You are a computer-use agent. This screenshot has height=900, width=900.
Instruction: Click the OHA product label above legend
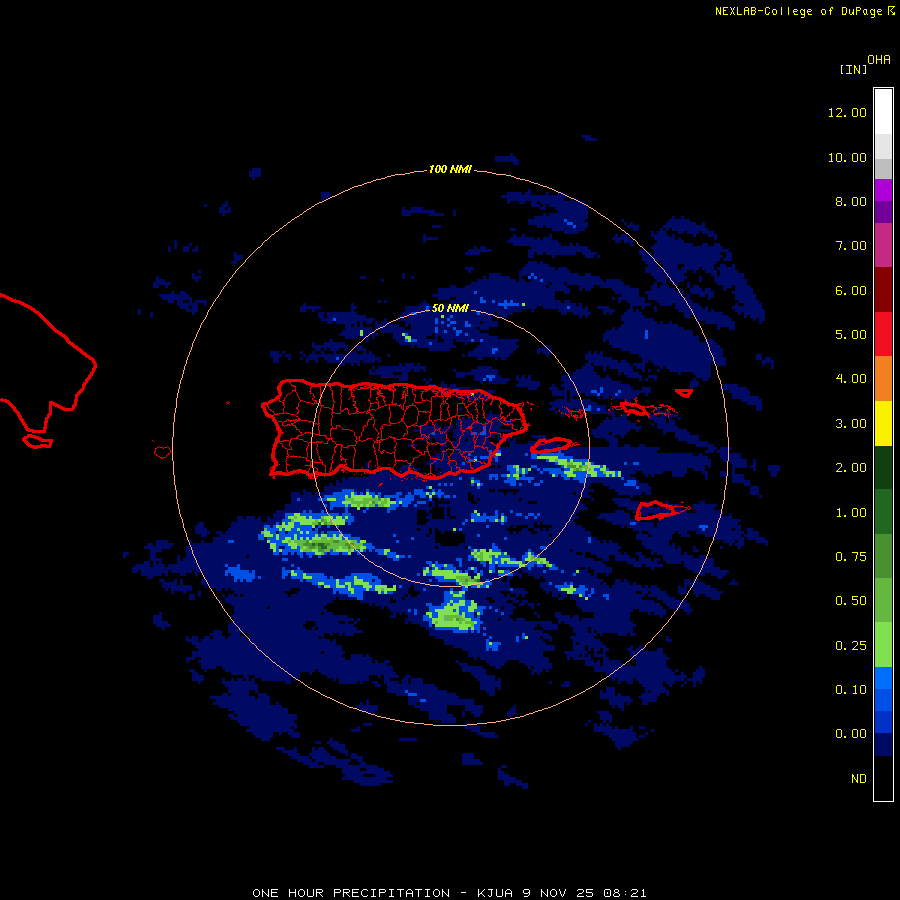click(879, 59)
